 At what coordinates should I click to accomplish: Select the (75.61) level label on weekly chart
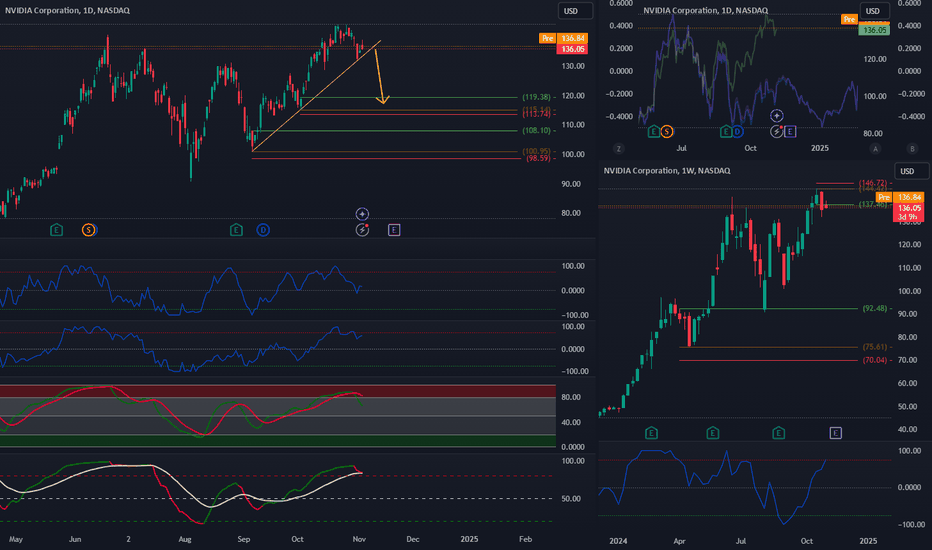875,347
